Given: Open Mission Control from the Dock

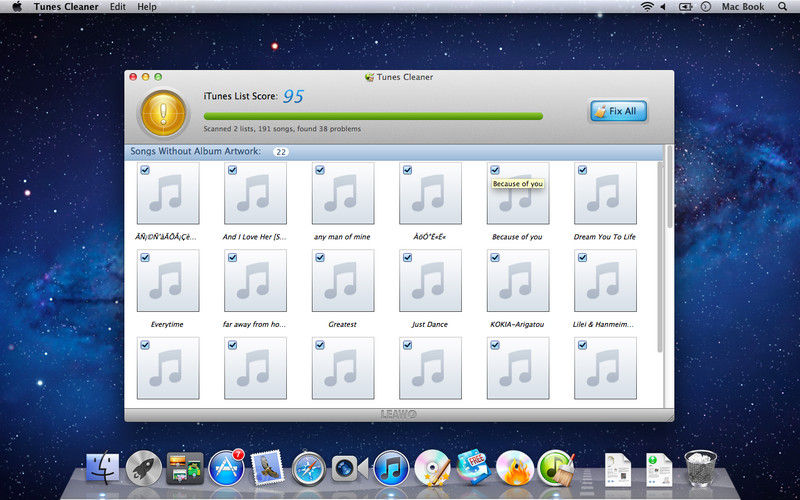Looking at the screenshot, I should coord(185,468).
